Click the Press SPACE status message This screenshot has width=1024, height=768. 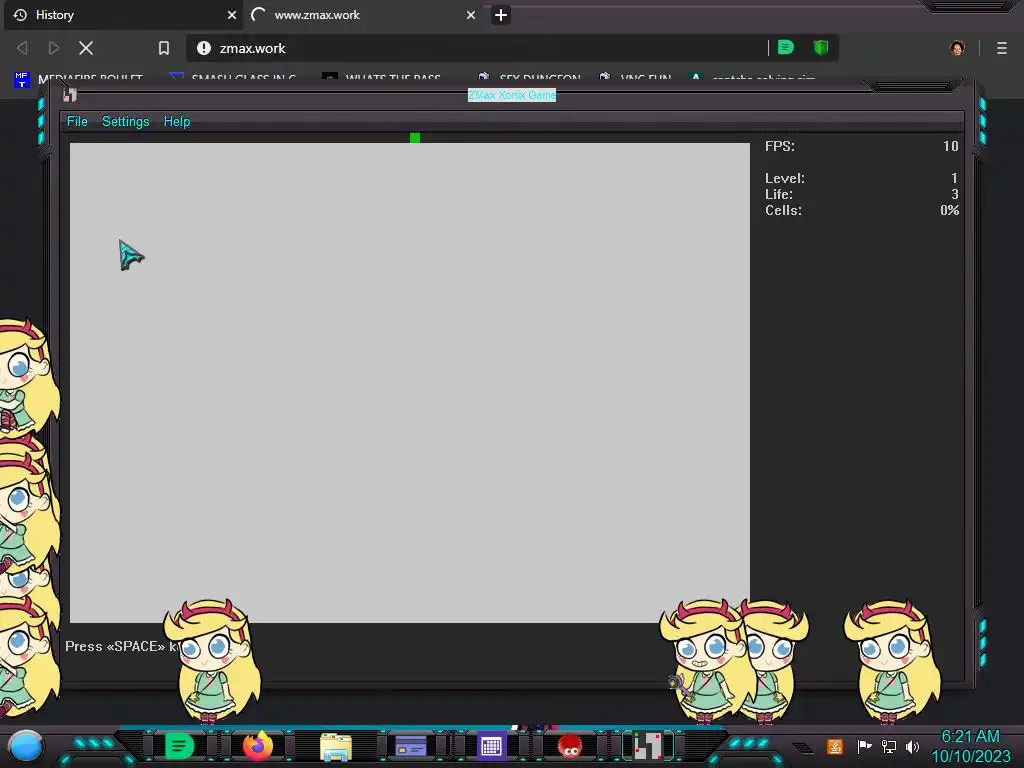coord(121,647)
